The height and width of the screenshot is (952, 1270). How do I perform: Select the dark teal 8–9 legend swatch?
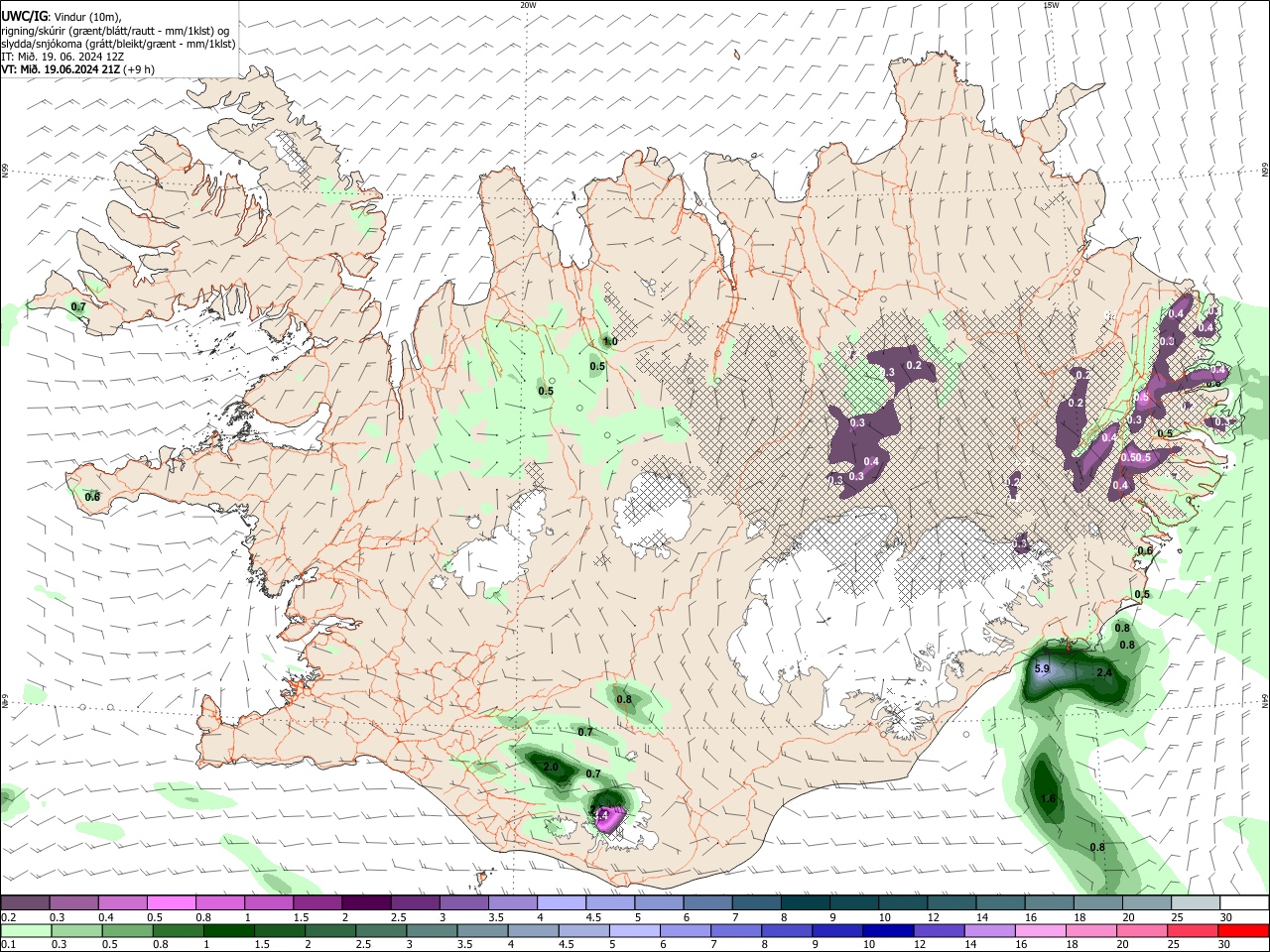(806, 902)
